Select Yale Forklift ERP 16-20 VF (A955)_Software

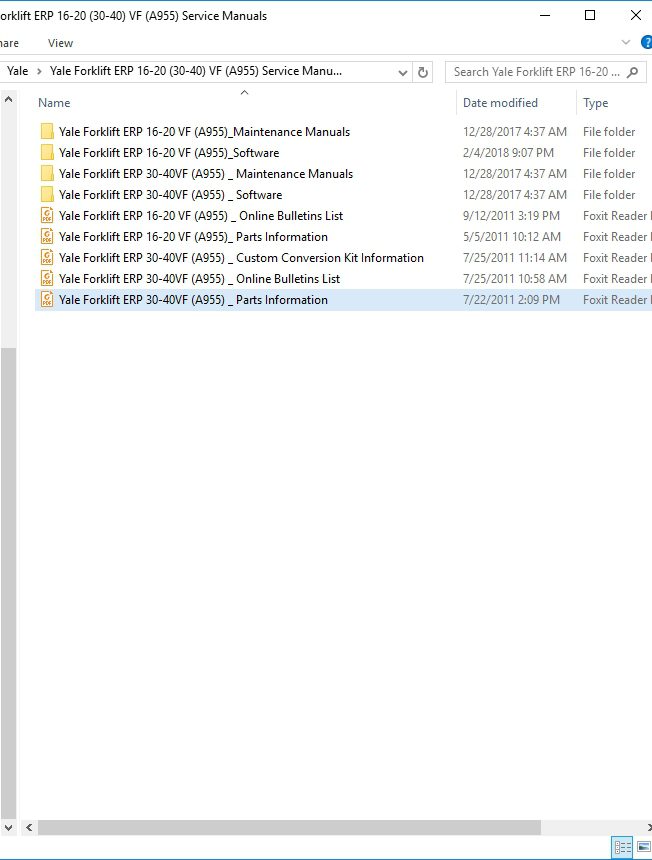click(169, 152)
